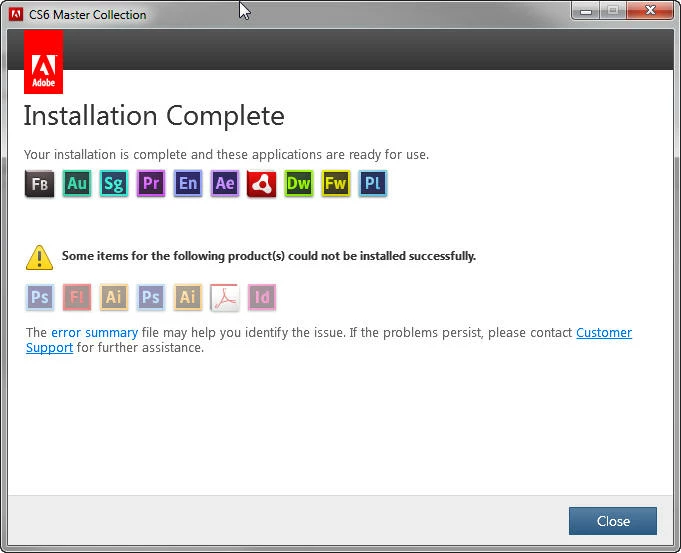Click the Encore En icon

point(188,184)
